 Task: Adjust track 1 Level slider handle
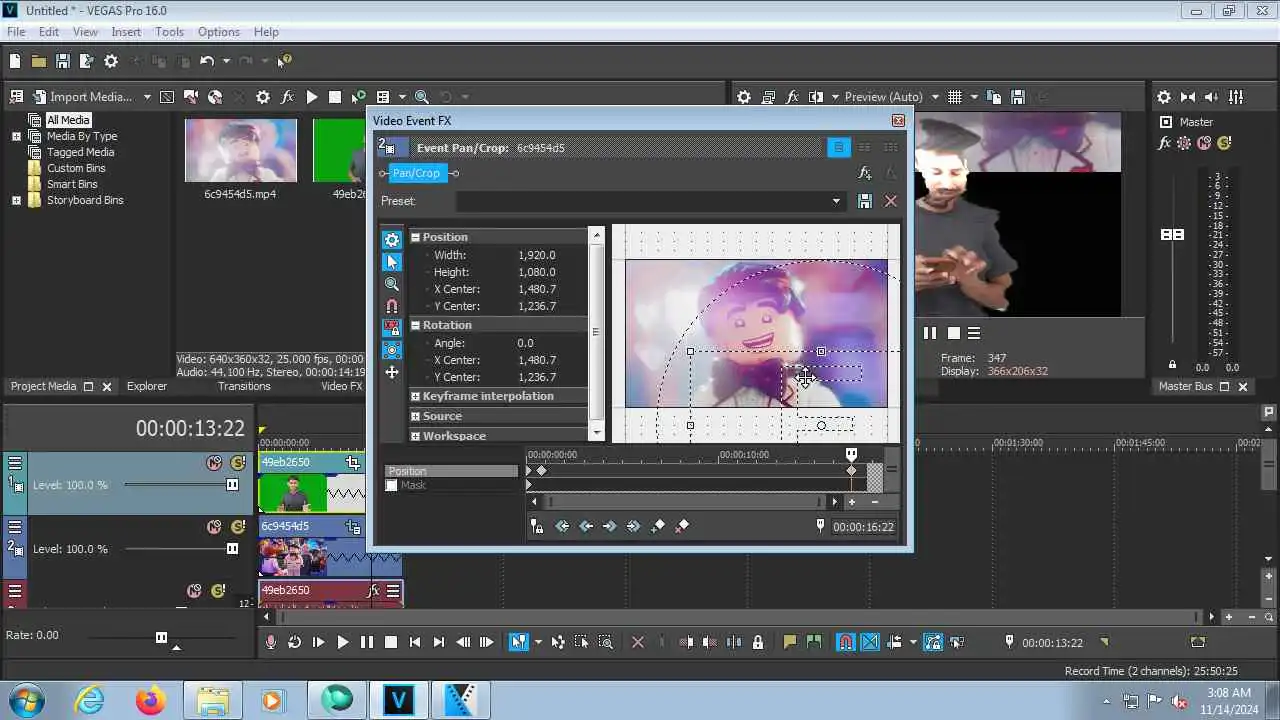232,485
